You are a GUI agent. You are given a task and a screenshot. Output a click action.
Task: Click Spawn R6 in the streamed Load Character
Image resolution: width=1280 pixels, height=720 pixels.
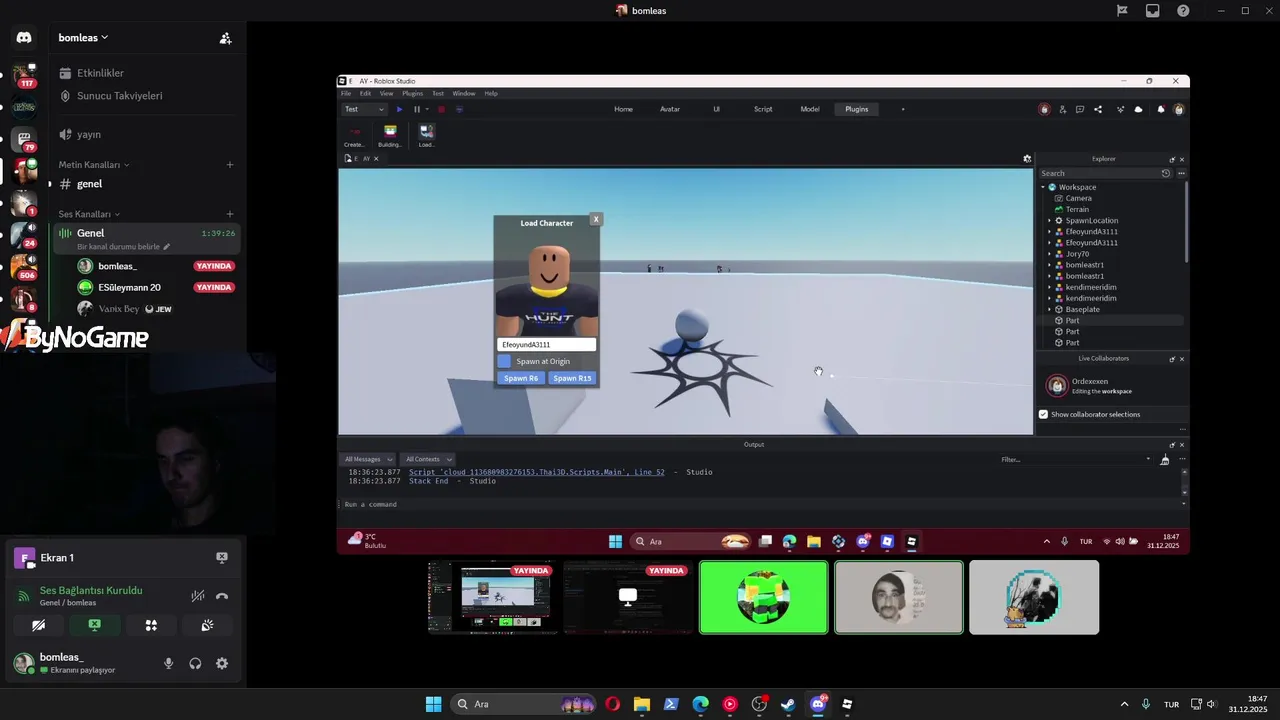(x=521, y=378)
